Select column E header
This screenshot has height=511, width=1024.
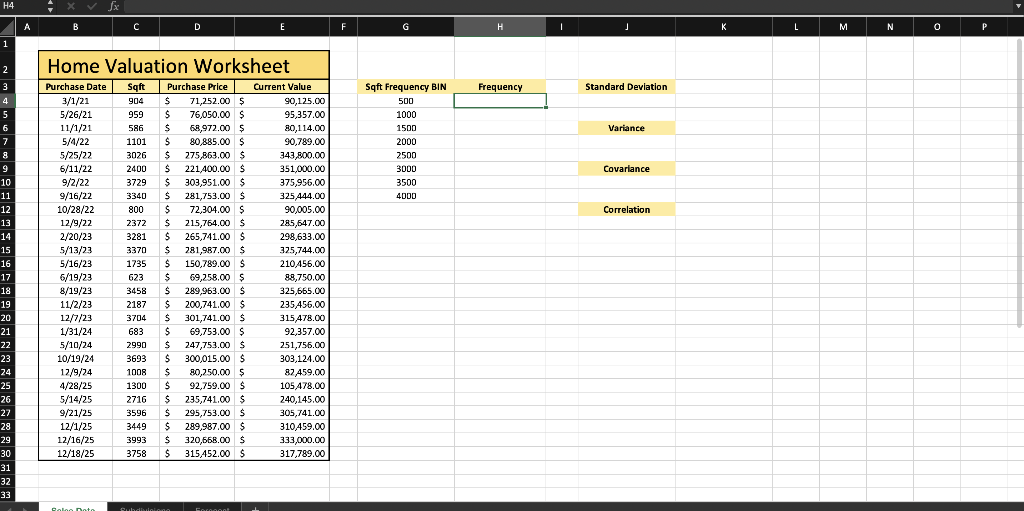tap(282, 27)
